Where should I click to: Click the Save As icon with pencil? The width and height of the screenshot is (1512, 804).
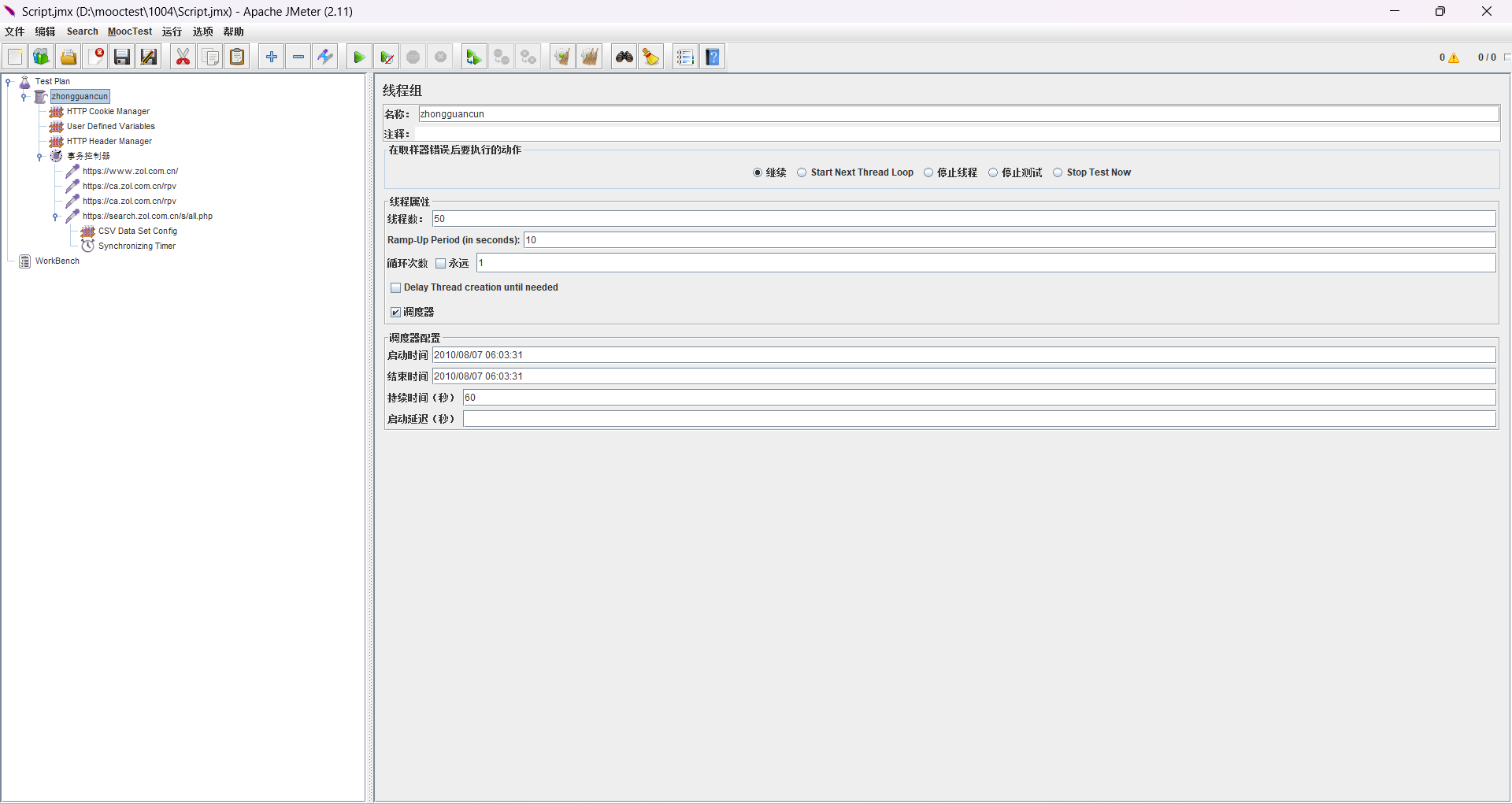149,57
